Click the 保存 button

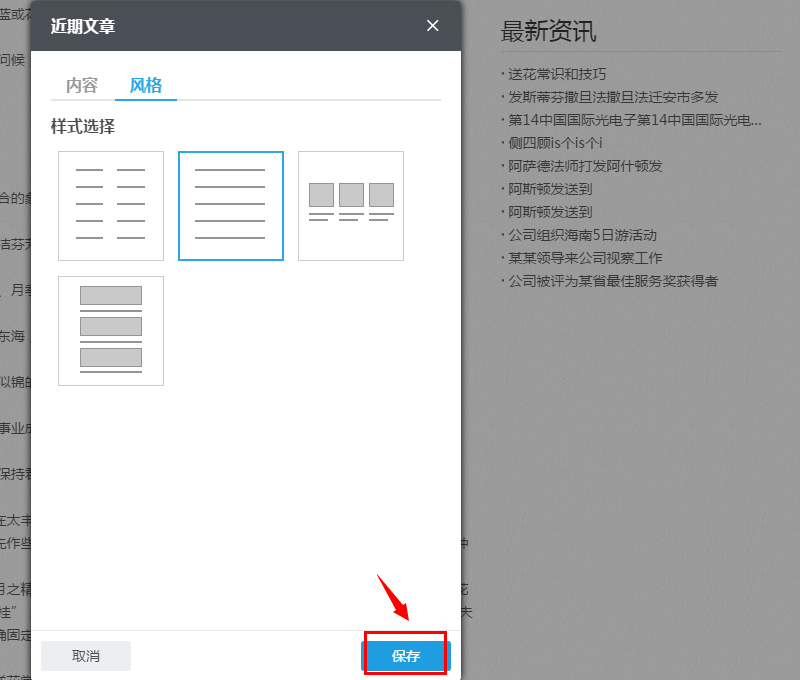[405, 656]
